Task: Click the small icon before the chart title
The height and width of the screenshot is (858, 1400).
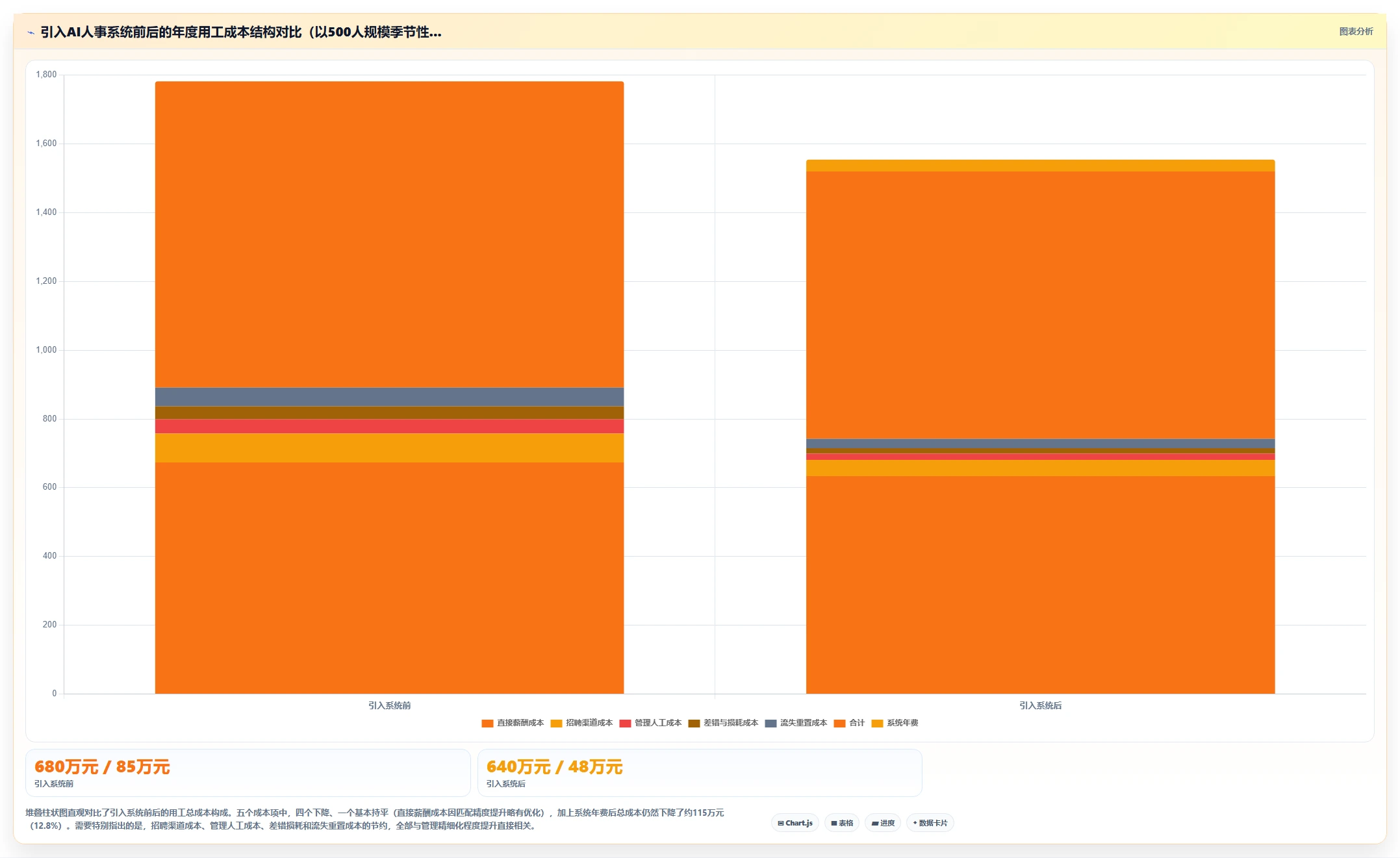Action: click(x=31, y=32)
